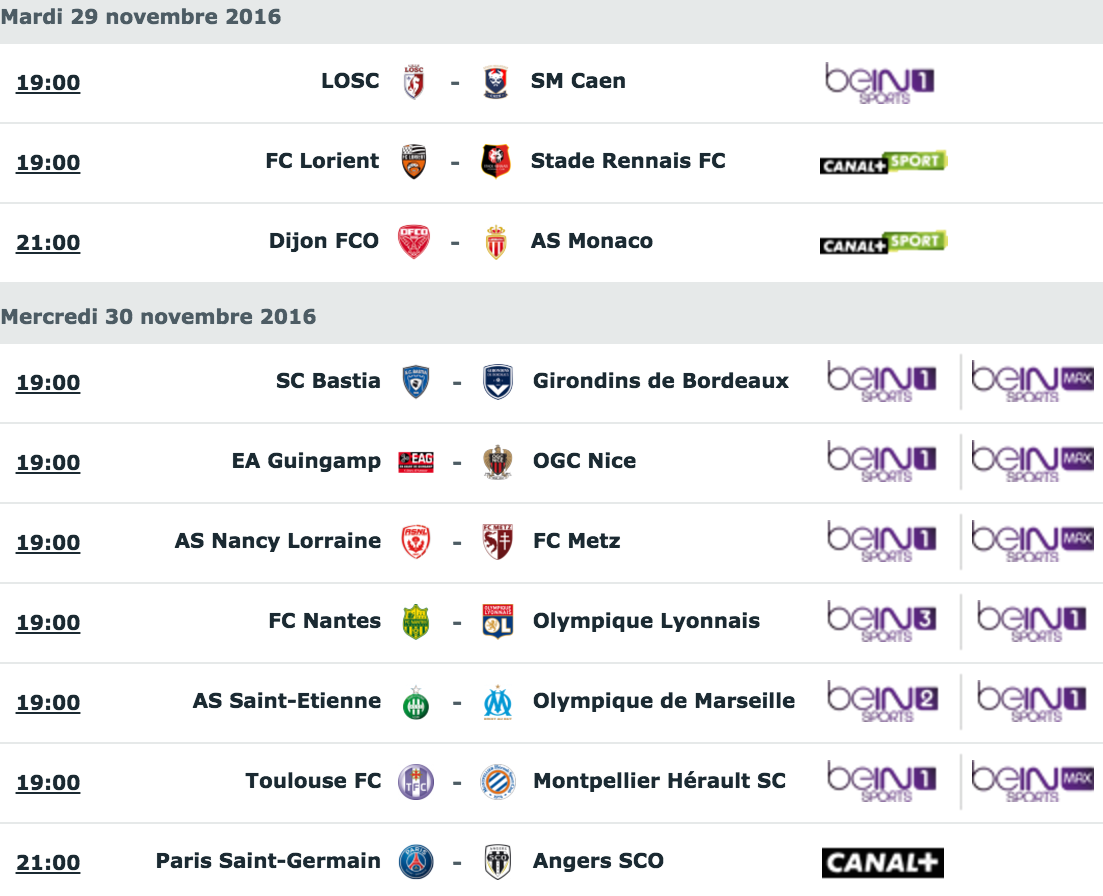The height and width of the screenshot is (896, 1103).
Task: Click the FC Nantes crest
Action: coord(416,622)
